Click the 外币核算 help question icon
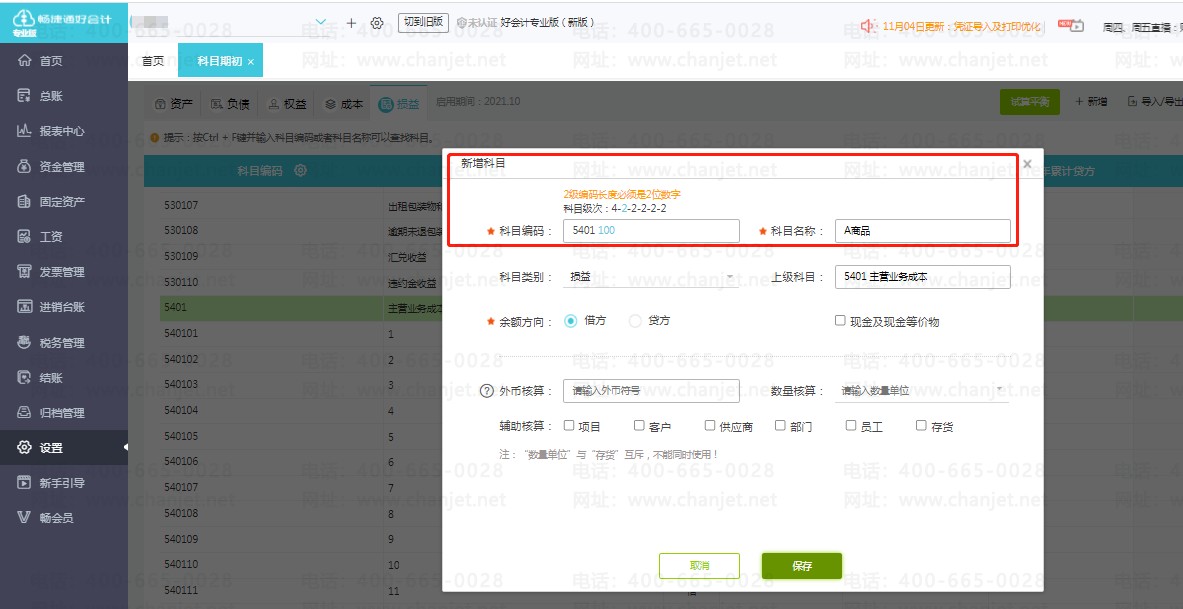The height and width of the screenshot is (609, 1183). tap(487, 391)
